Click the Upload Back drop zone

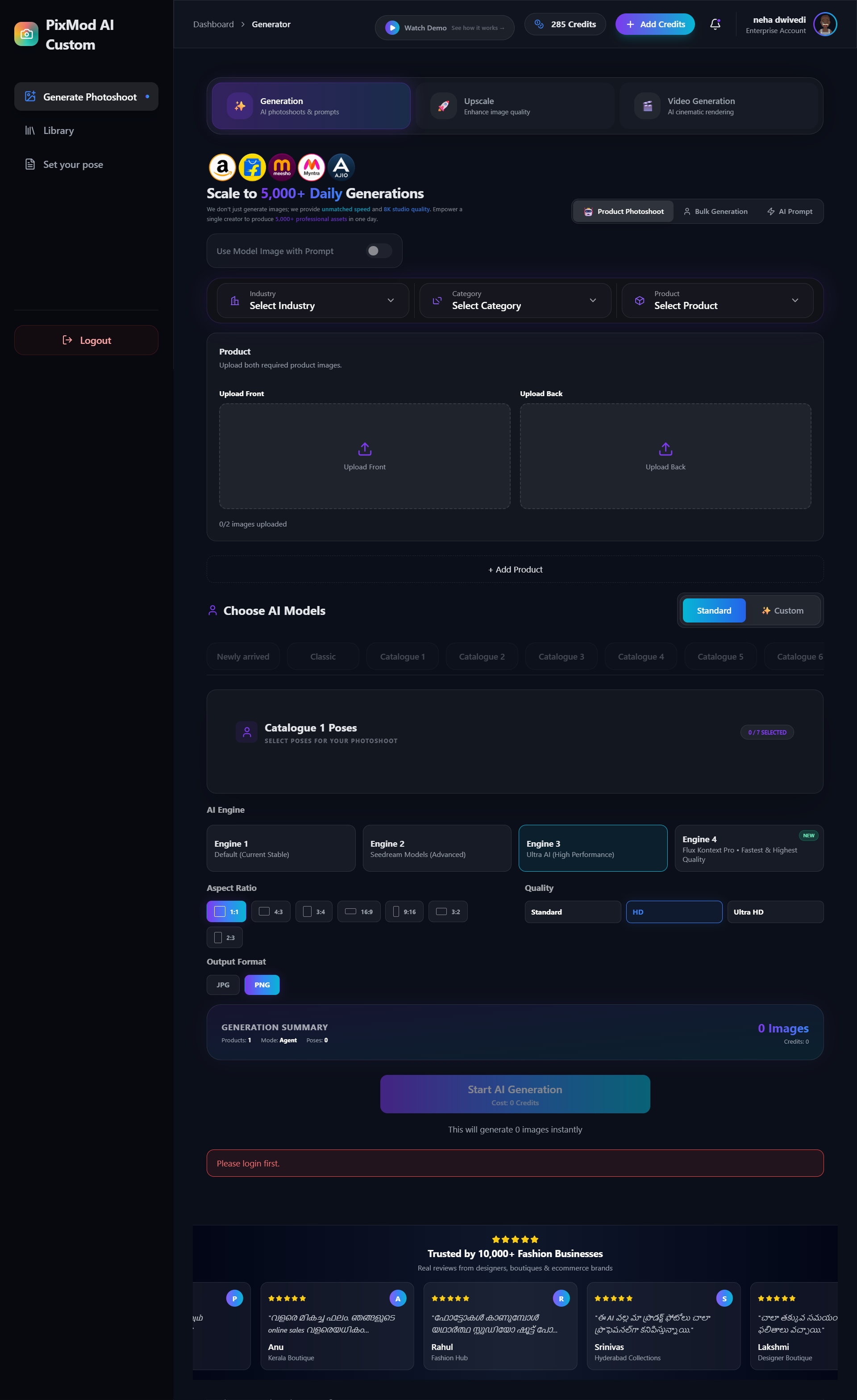[x=666, y=456]
